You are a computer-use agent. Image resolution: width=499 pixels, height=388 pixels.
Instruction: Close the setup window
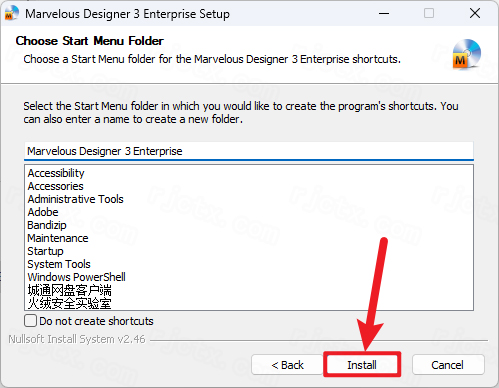475,13
